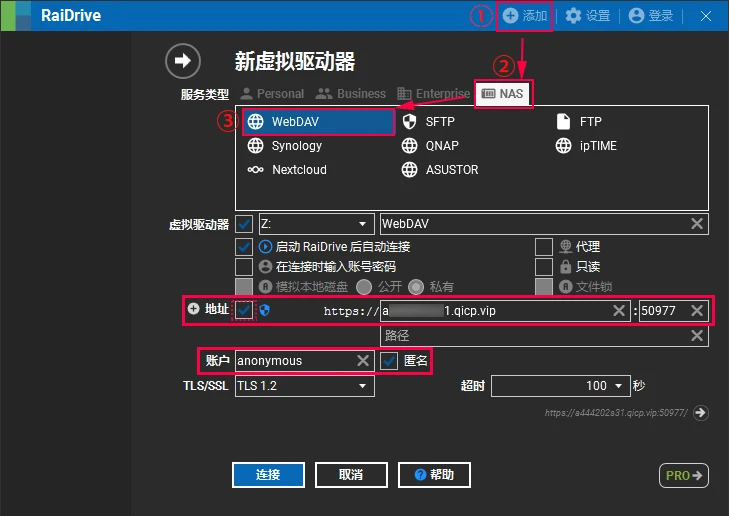Select SFTP shield icon option
Screen dimensions: 729x516
click(409, 122)
